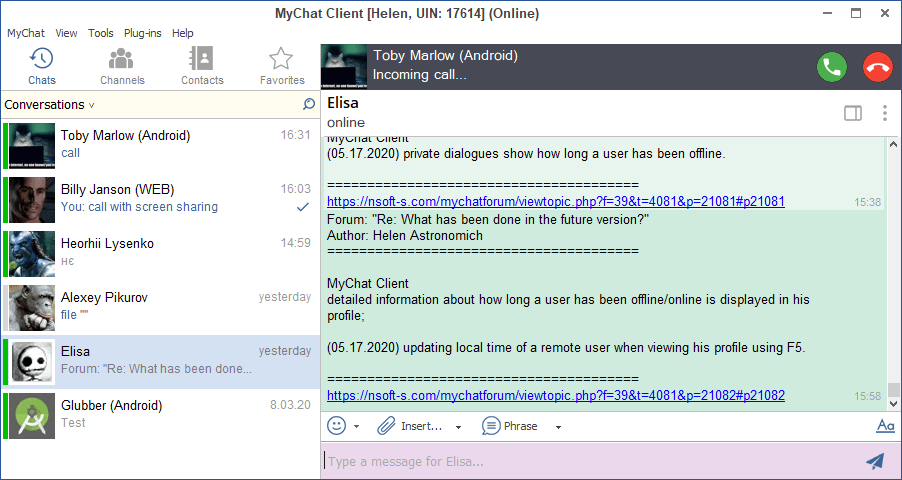Click 'You: call with screen sharing' preview

point(139,207)
